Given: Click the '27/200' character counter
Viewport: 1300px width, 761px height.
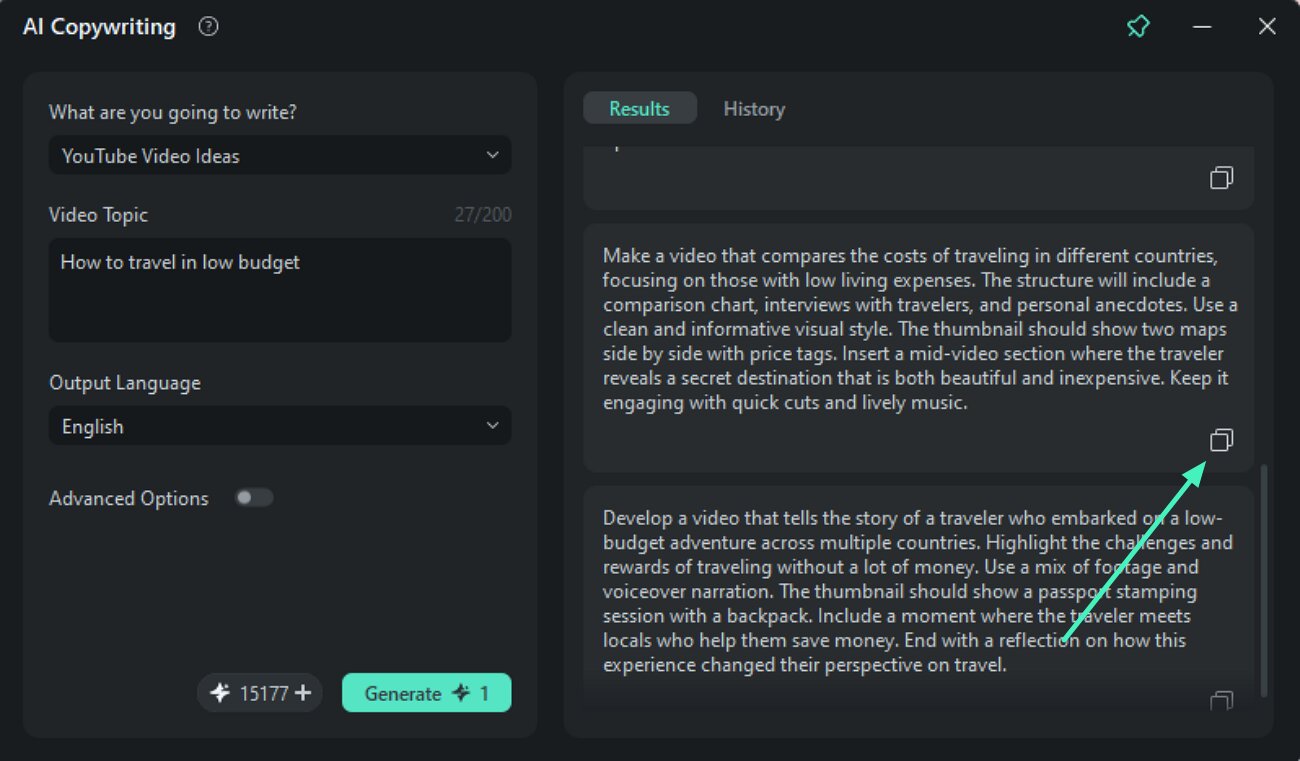Looking at the screenshot, I should point(483,215).
